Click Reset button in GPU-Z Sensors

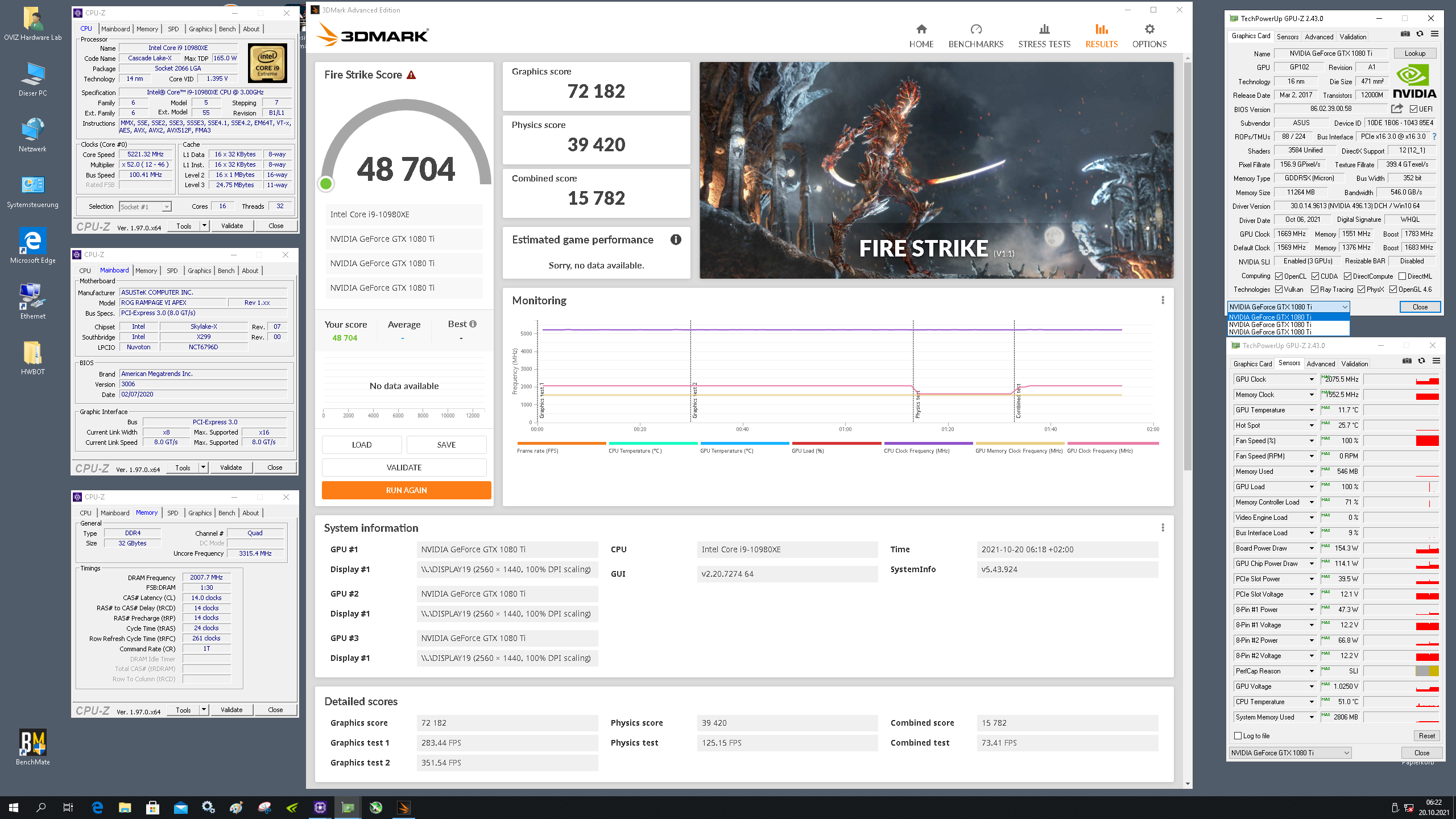pyautogui.click(x=1426, y=736)
